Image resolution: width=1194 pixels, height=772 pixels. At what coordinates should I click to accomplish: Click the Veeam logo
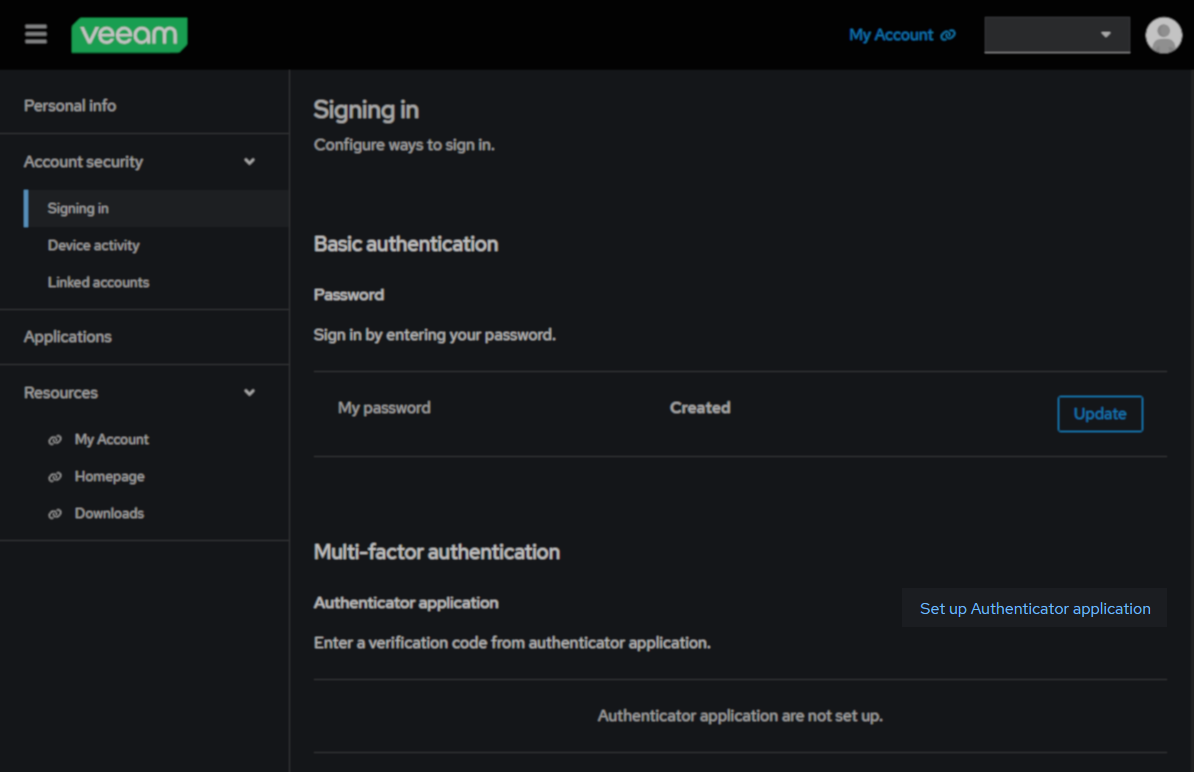click(x=129, y=35)
